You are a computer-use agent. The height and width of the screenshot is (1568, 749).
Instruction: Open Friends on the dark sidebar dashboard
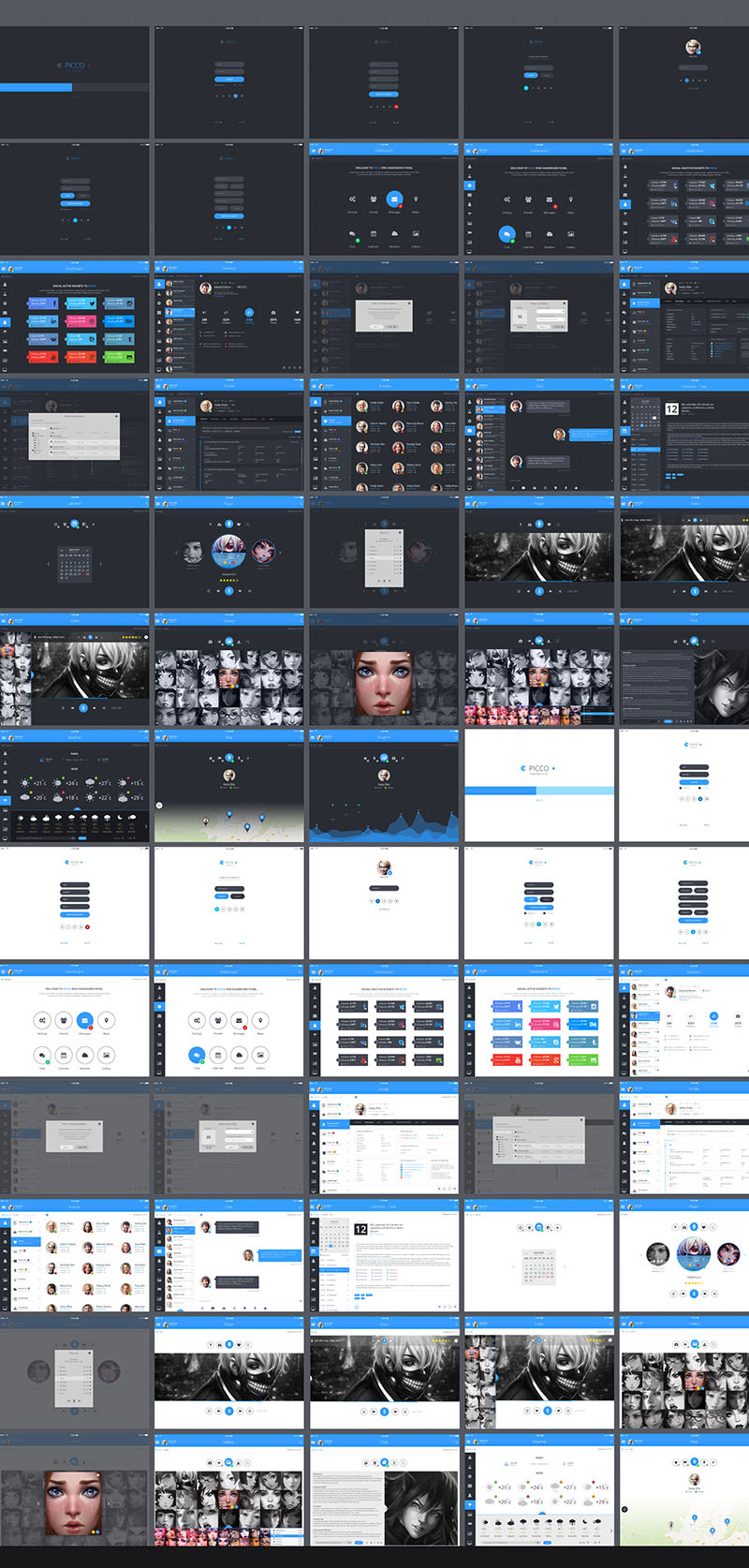[528, 200]
